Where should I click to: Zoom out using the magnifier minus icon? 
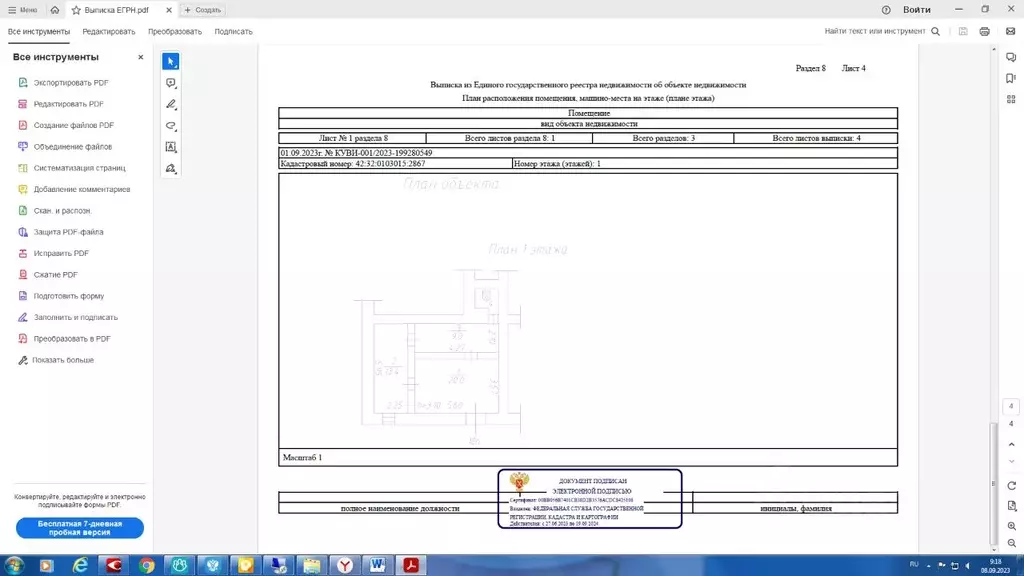[1012, 545]
